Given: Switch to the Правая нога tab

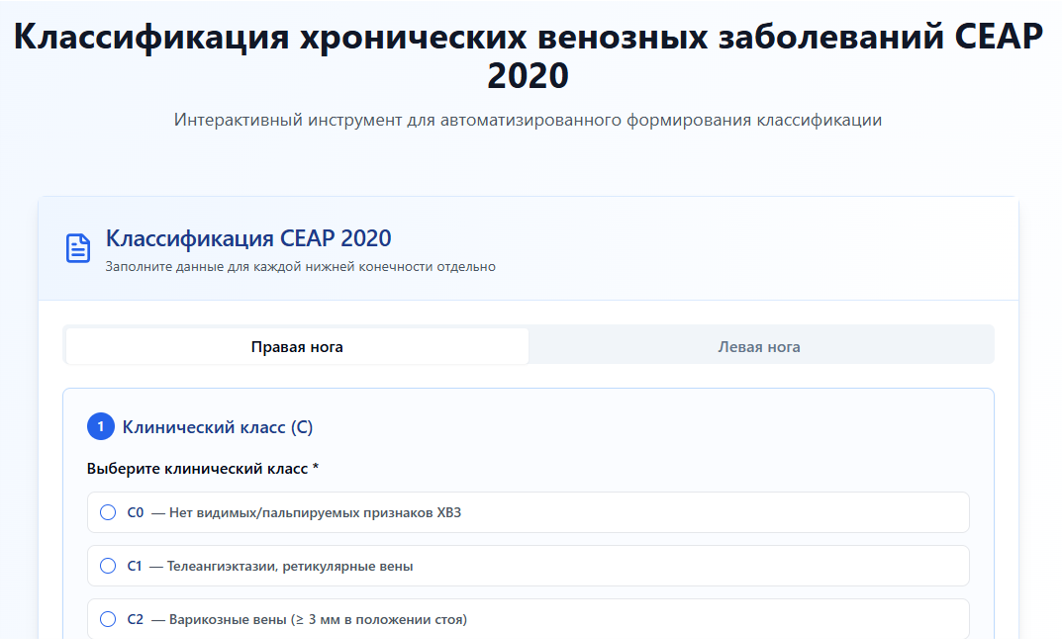Looking at the screenshot, I should pos(297,346).
